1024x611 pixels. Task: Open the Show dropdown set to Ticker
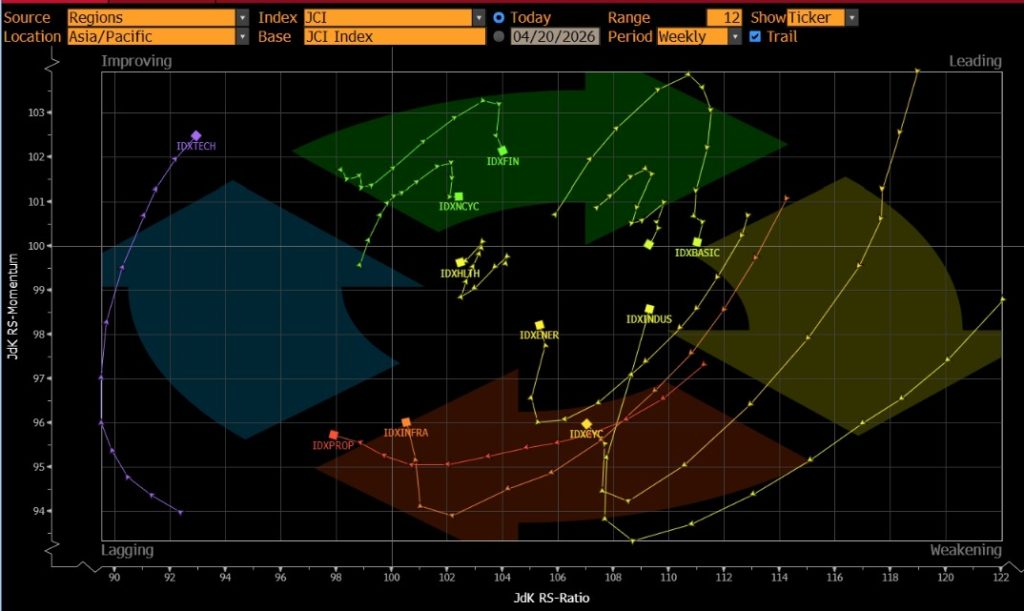tap(822, 18)
